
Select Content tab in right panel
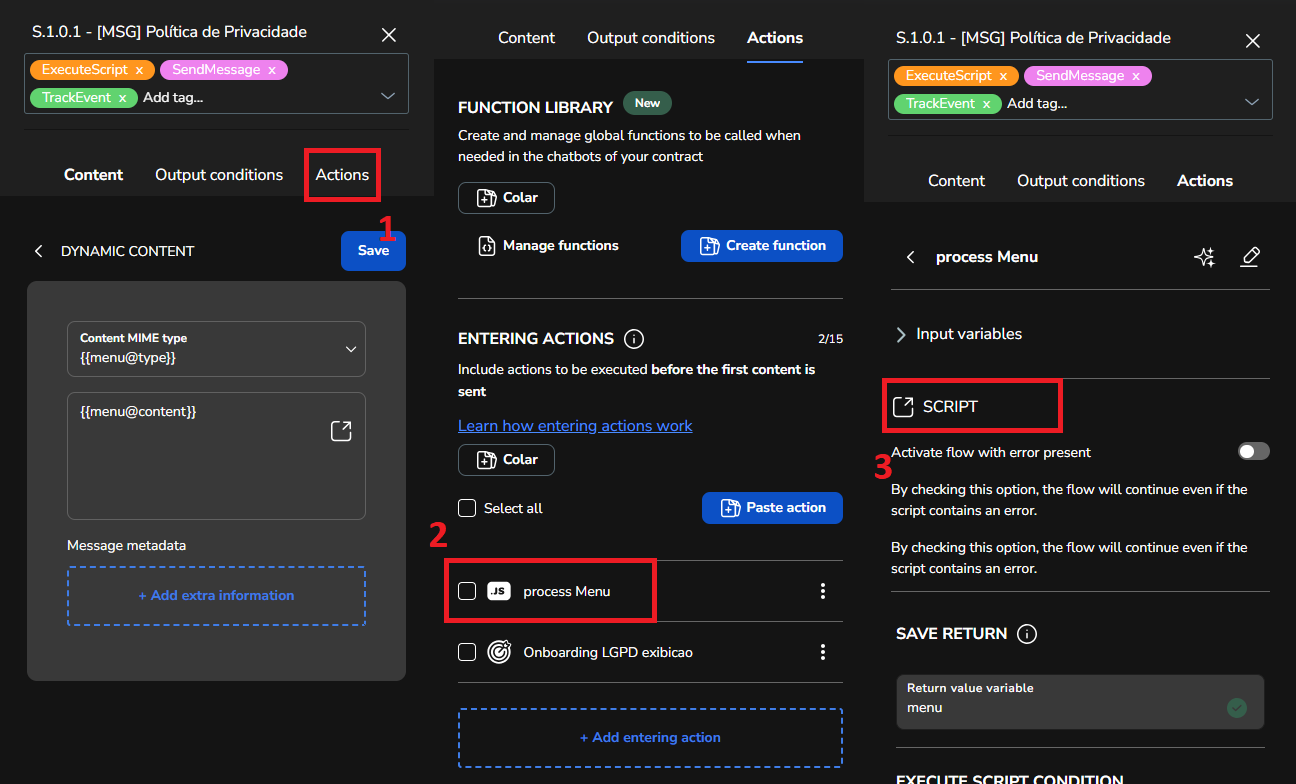point(957,180)
